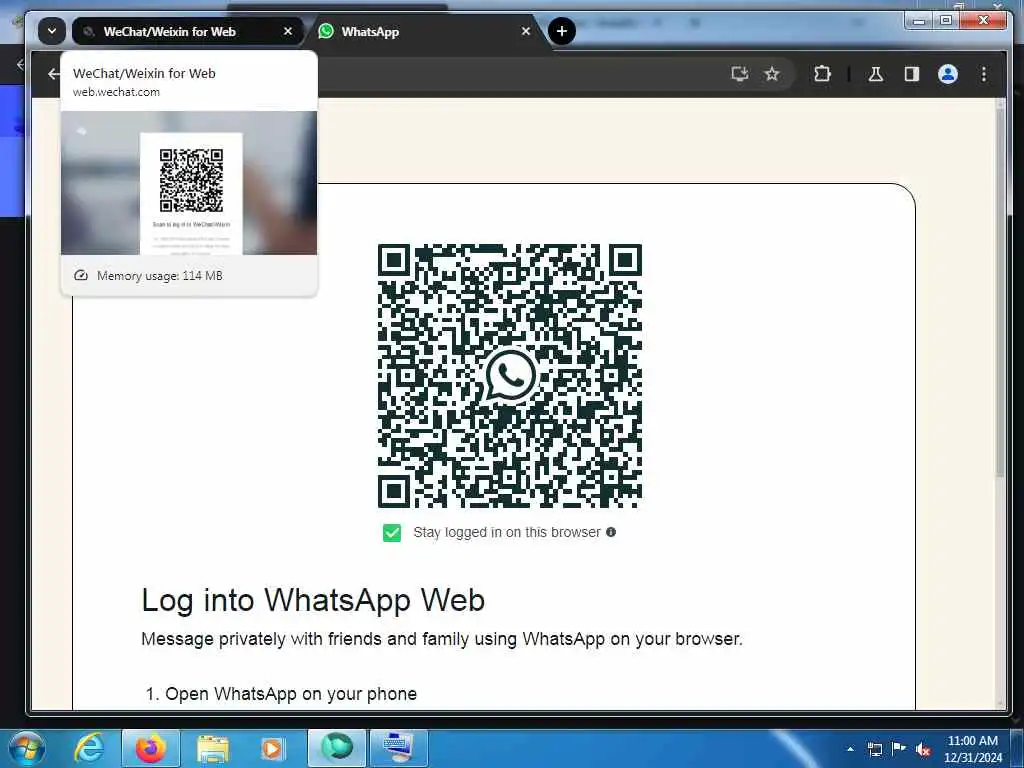Open the Windows Start menu
The height and width of the screenshot is (768, 1024).
pos(26,748)
